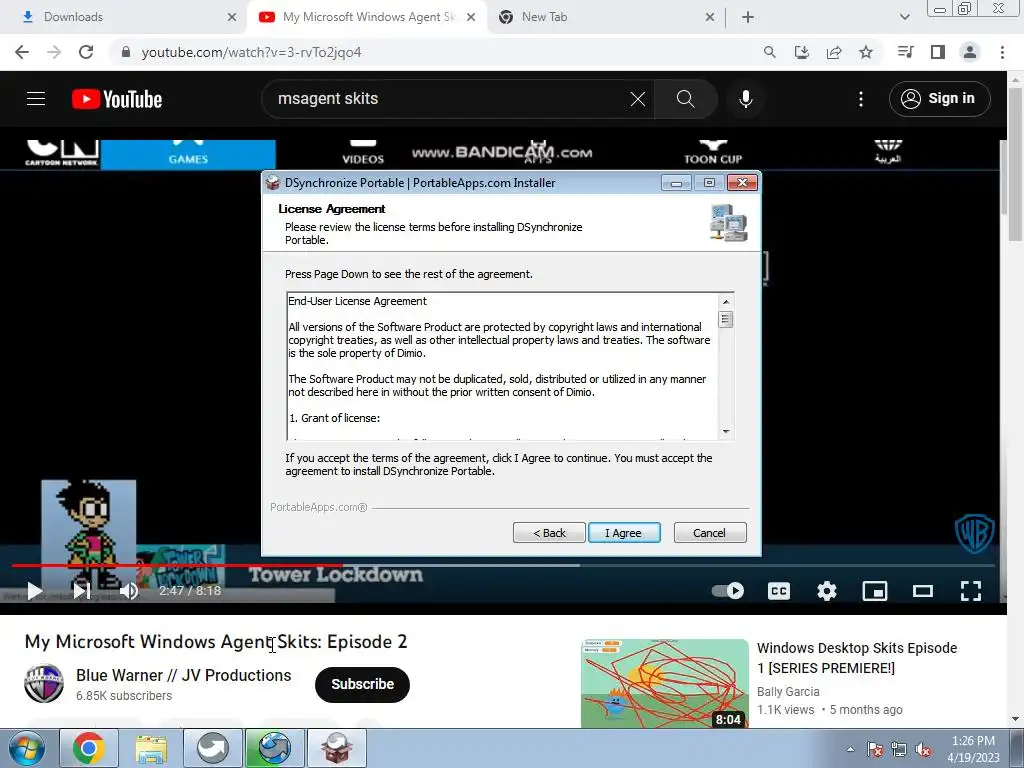Click the address bar URL
This screenshot has width=1024, height=768.
click(x=251, y=52)
